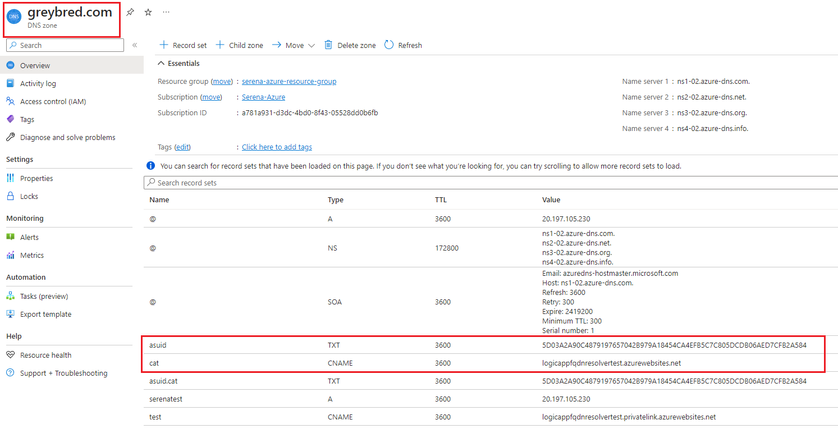Click the Overview sidebar icon

(x=10, y=65)
